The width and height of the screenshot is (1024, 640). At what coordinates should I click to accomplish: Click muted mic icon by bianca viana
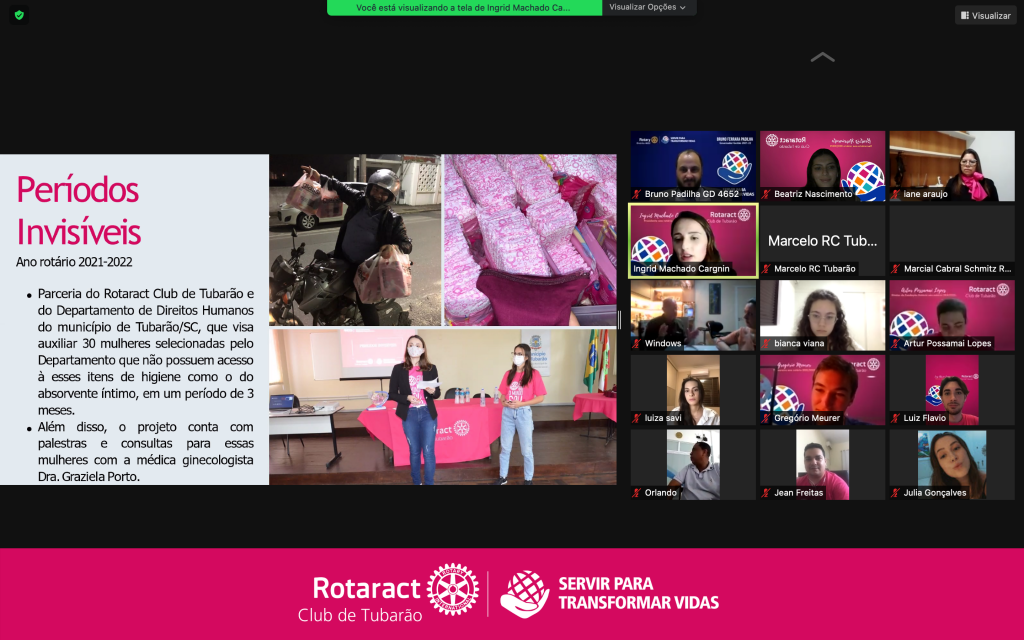766,343
